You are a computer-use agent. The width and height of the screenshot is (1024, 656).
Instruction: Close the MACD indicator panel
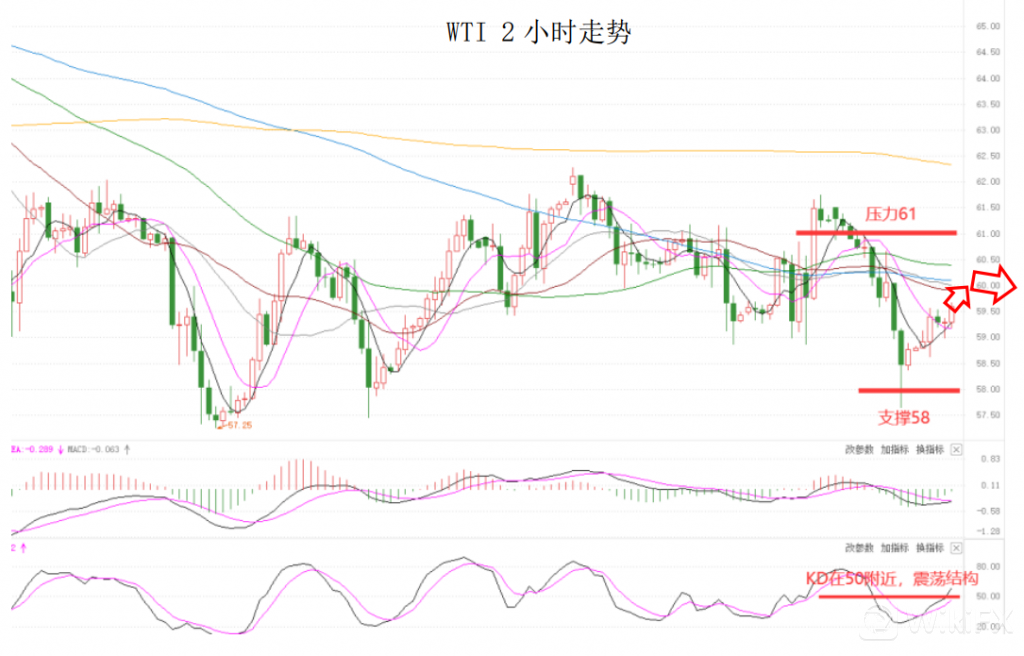pyautogui.click(x=955, y=450)
